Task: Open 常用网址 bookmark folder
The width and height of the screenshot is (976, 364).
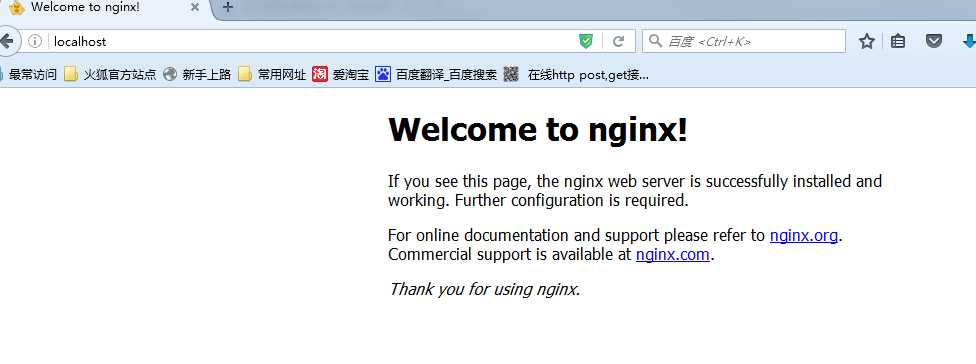Action: pyautogui.click(x=273, y=75)
